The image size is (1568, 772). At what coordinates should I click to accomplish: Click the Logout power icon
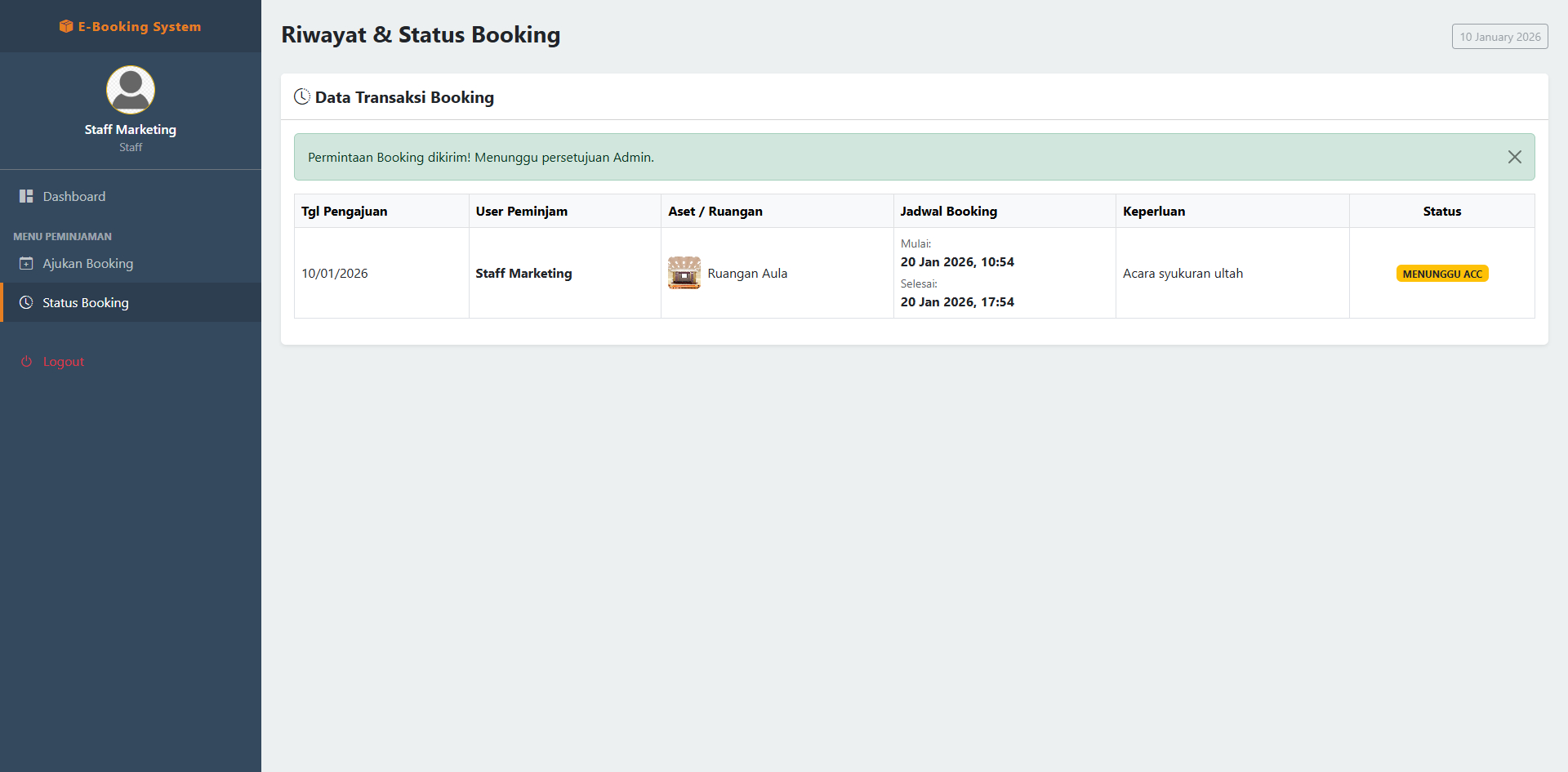(26, 361)
